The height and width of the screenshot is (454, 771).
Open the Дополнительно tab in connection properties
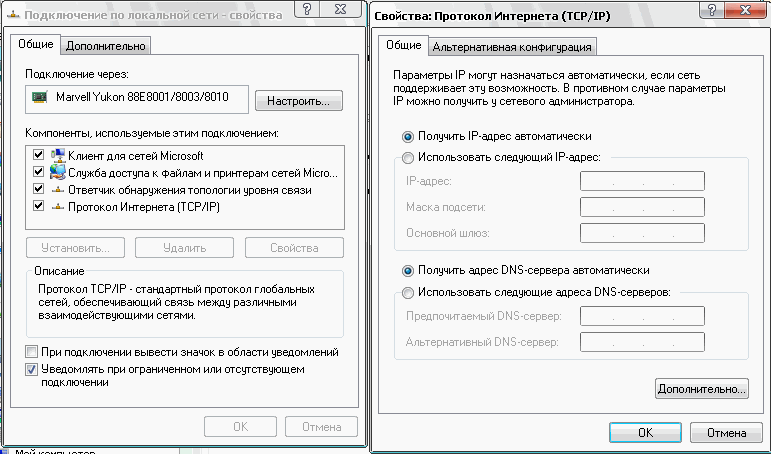106,46
